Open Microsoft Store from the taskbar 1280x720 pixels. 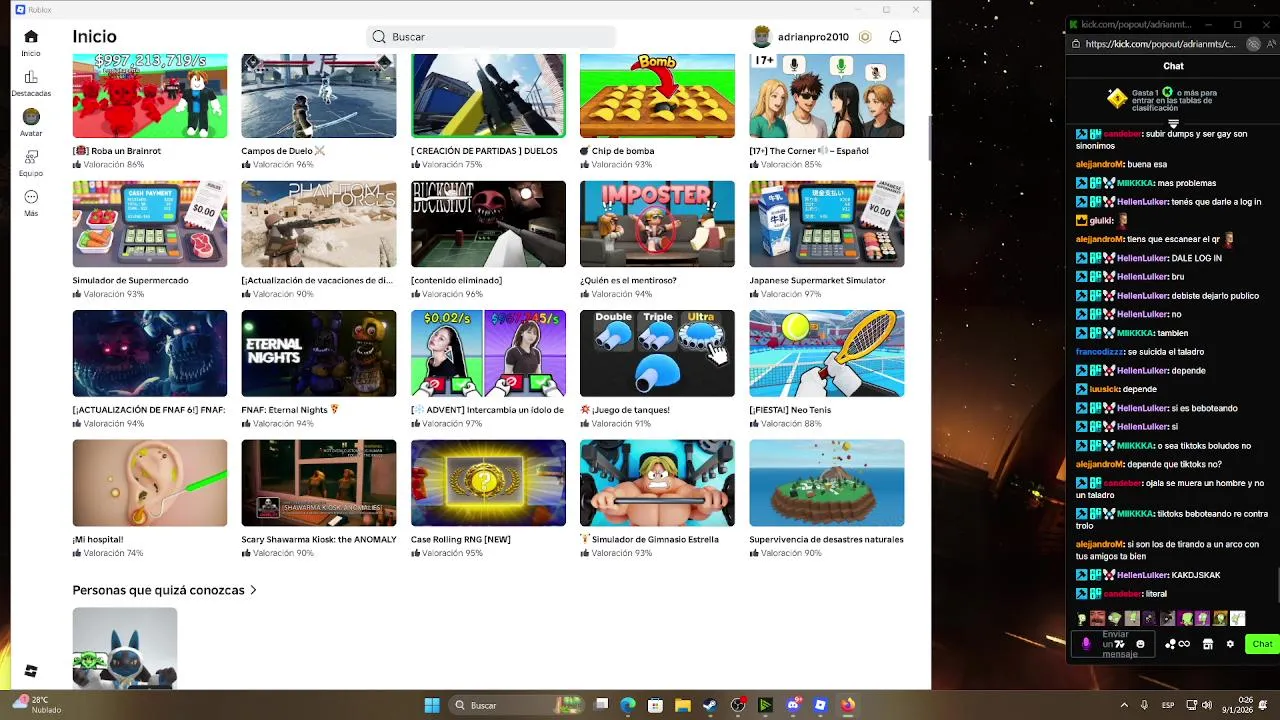656,705
